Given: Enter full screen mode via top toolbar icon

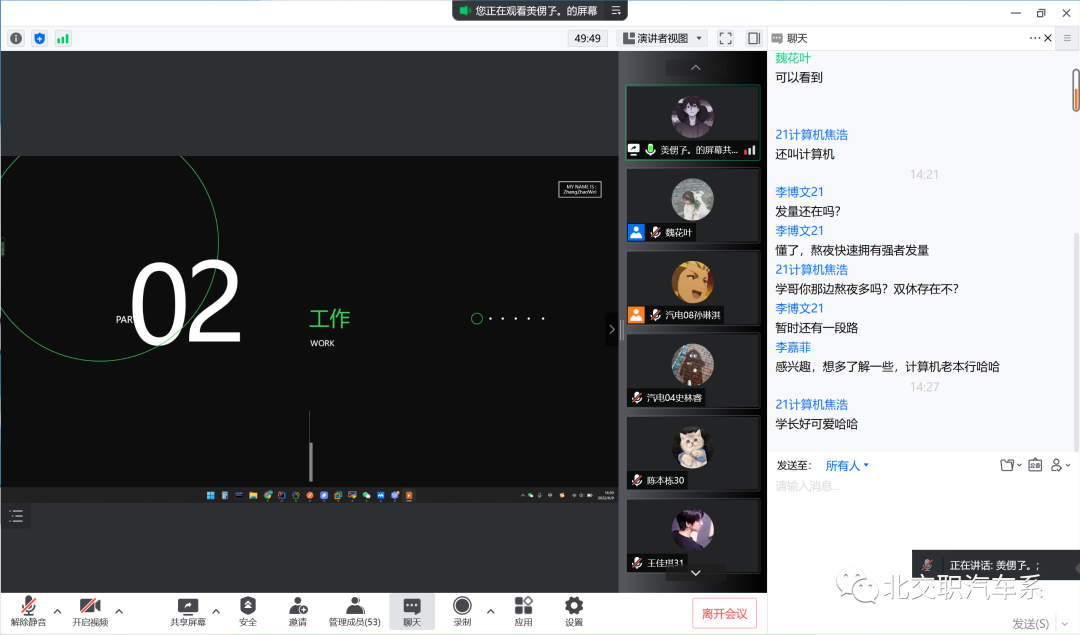Looking at the screenshot, I should 726,38.
